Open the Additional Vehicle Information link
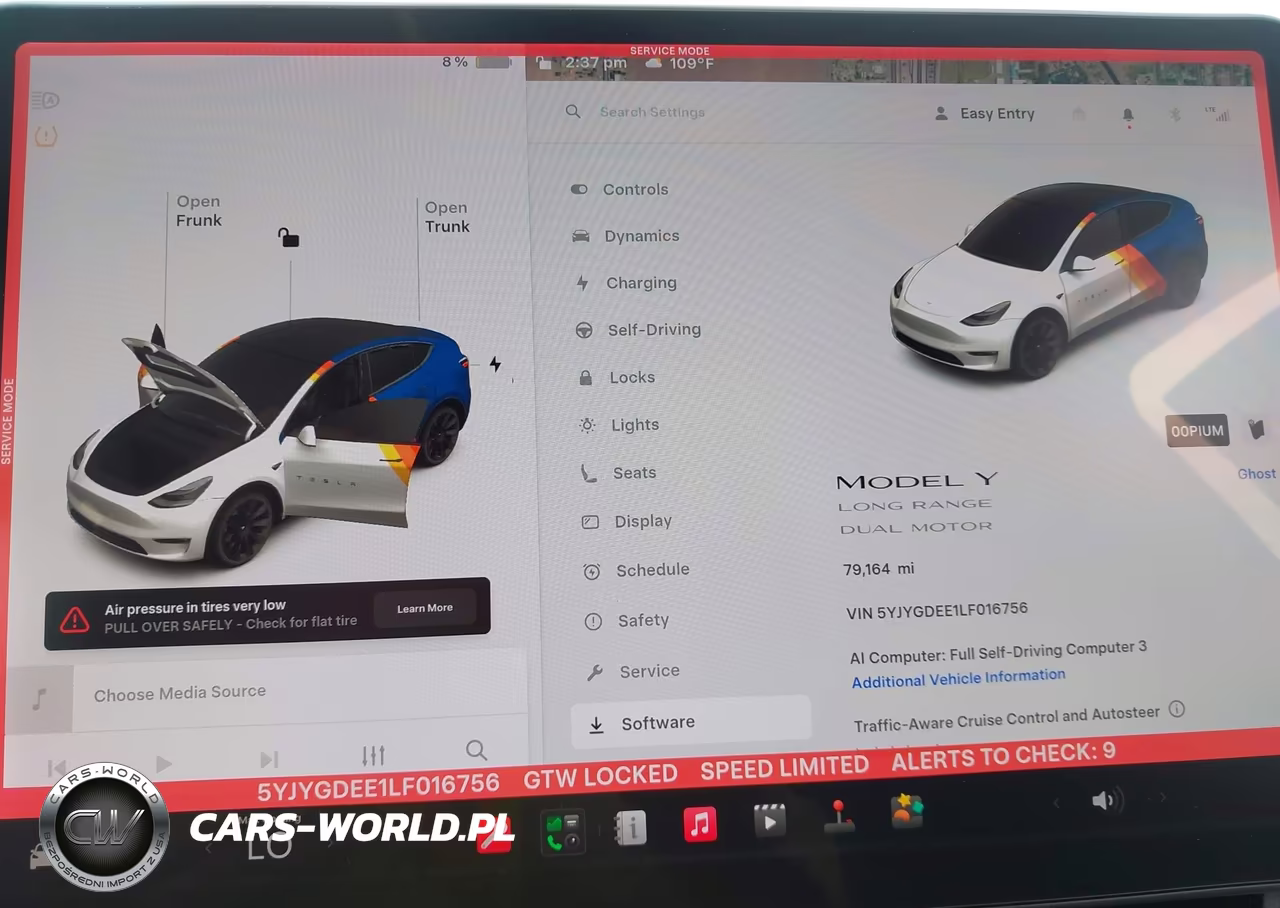Viewport: 1280px width, 908px height. [958, 678]
